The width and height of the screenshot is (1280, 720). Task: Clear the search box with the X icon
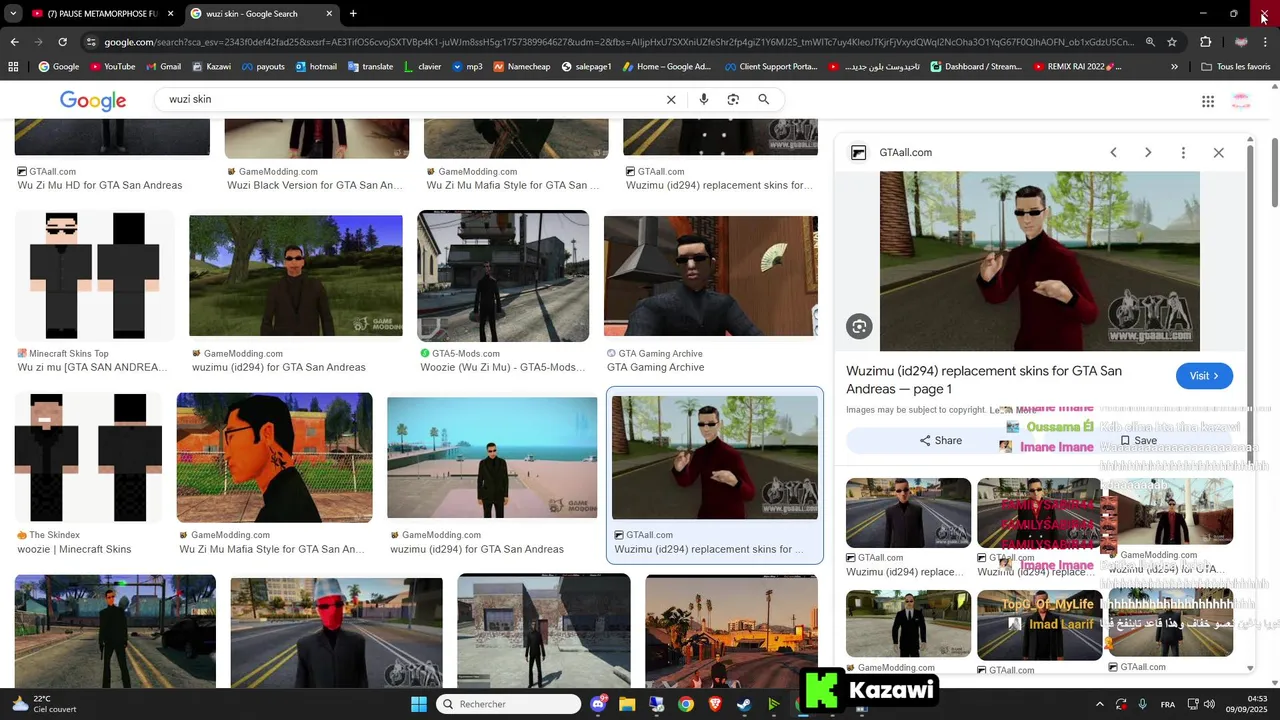click(671, 100)
